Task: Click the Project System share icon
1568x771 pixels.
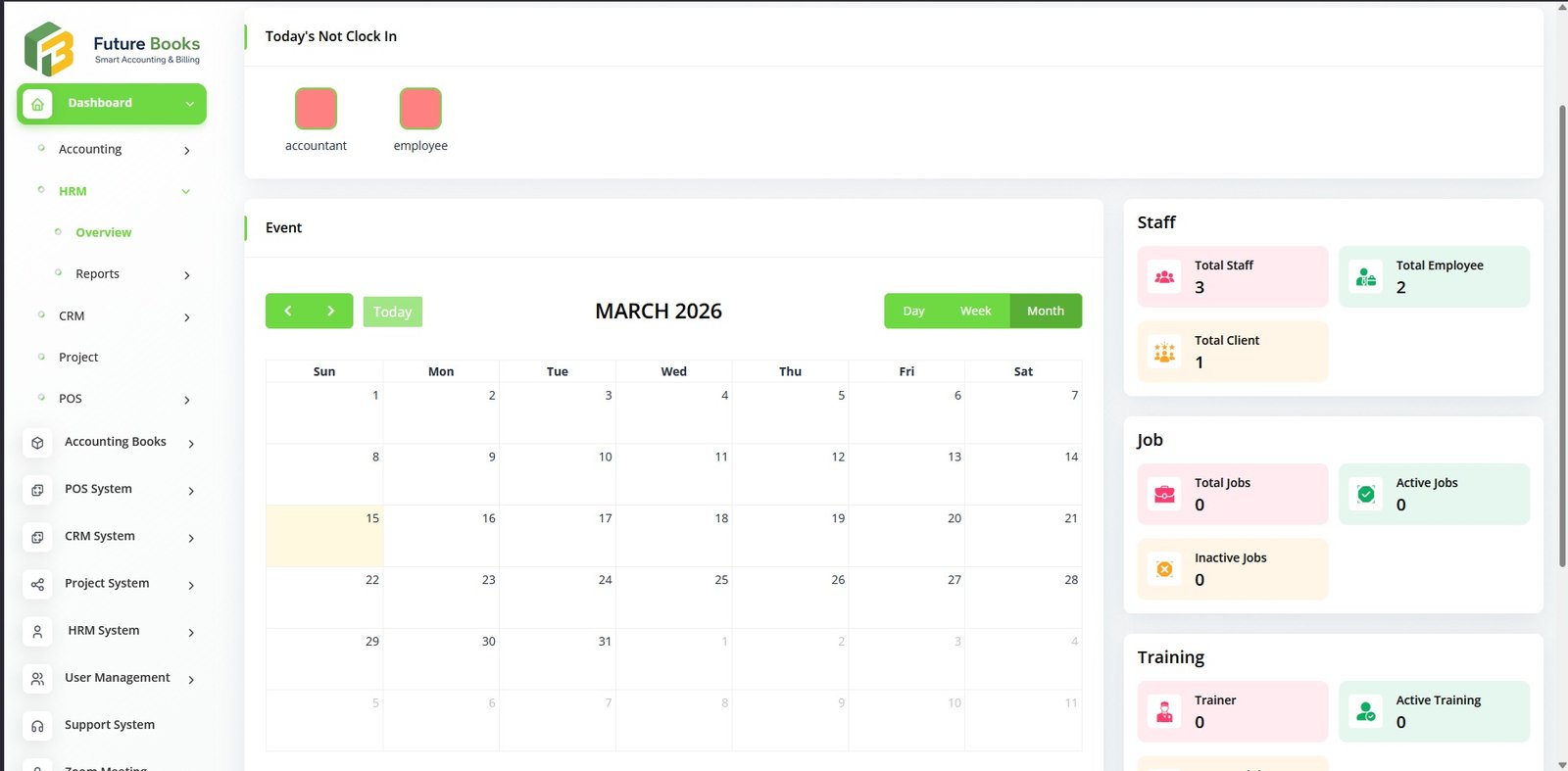Action: pos(37,585)
